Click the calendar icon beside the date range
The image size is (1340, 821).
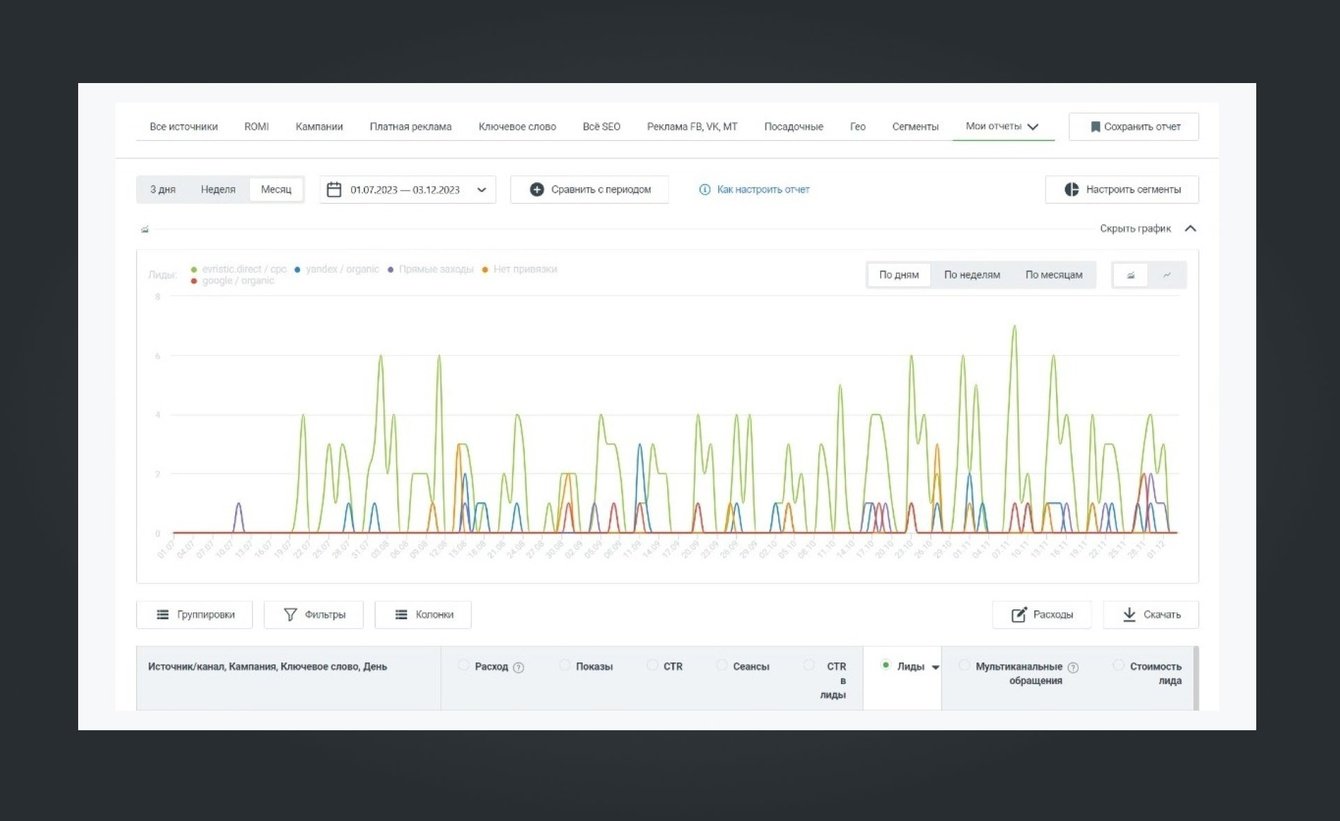tap(334, 189)
